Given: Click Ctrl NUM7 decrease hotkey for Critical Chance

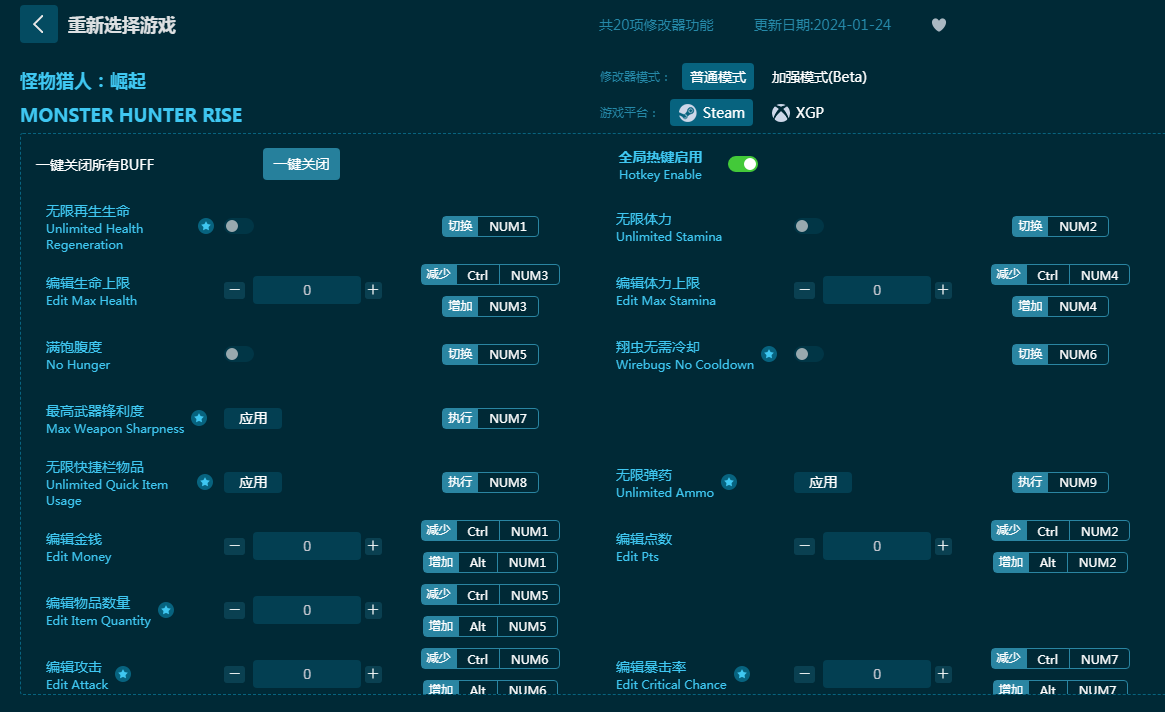Looking at the screenshot, I should pyautogui.click(x=1060, y=659).
